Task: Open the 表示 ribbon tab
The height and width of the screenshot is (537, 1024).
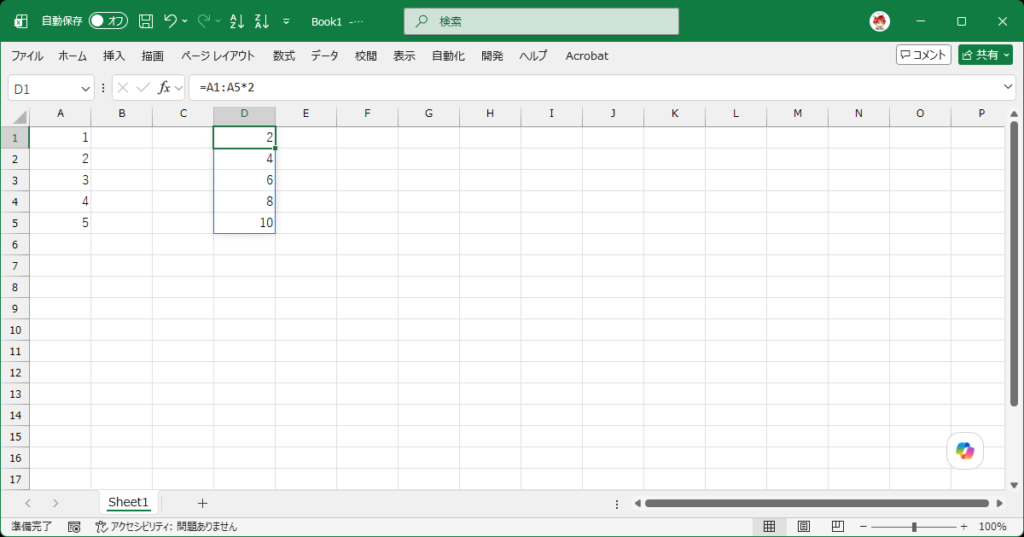Action: click(x=404, y=56)
